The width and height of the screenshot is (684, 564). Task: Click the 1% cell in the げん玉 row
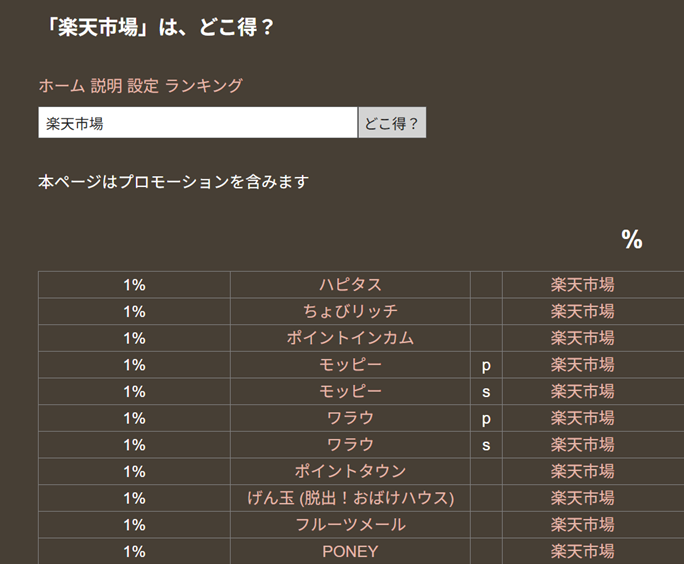click(134, 498)
